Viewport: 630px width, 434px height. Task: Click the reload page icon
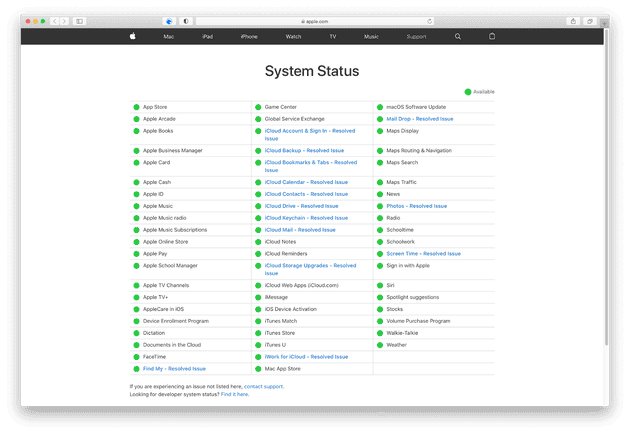[430, 21]
